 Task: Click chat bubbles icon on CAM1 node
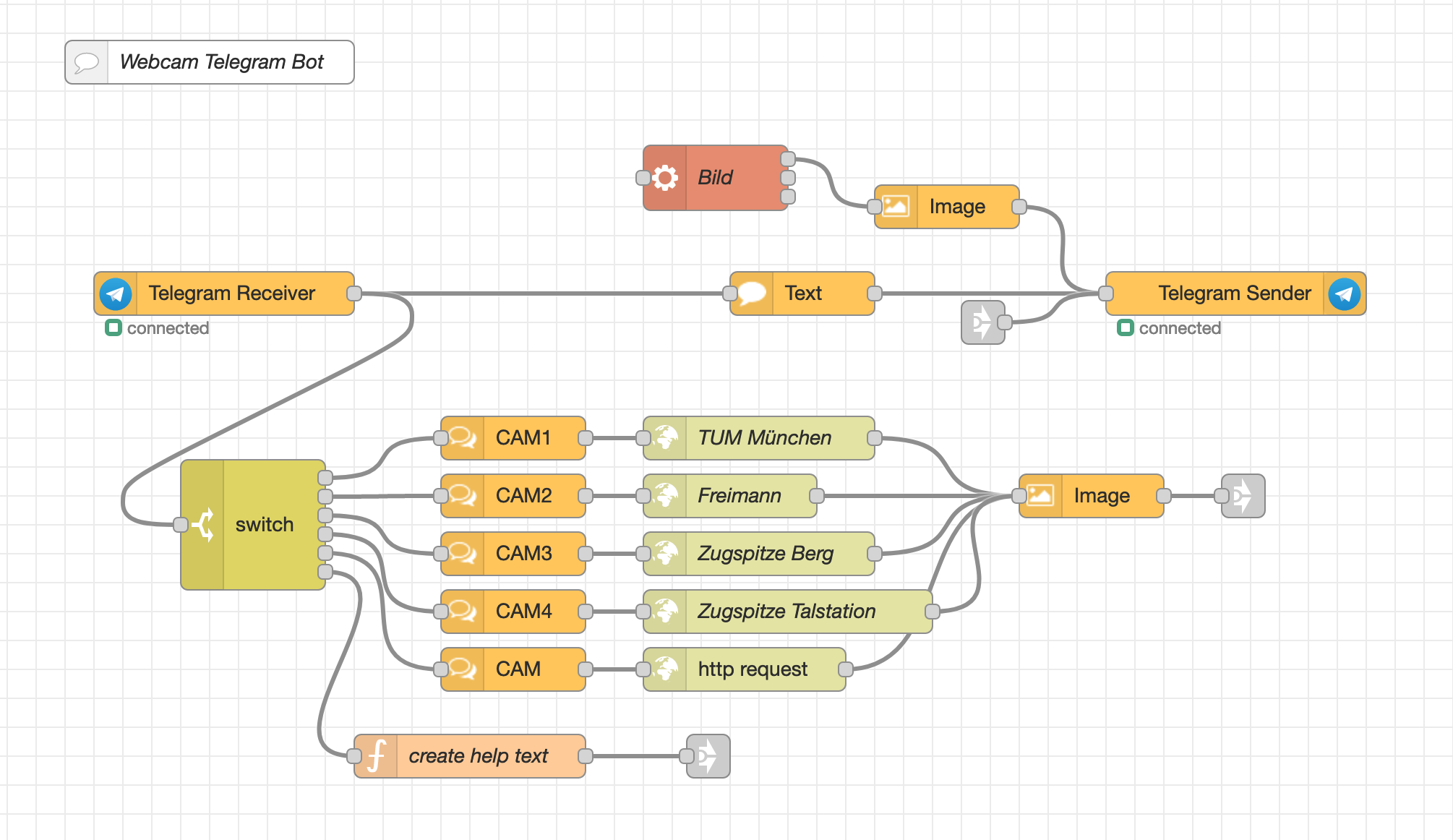click(x=463, y=438)
